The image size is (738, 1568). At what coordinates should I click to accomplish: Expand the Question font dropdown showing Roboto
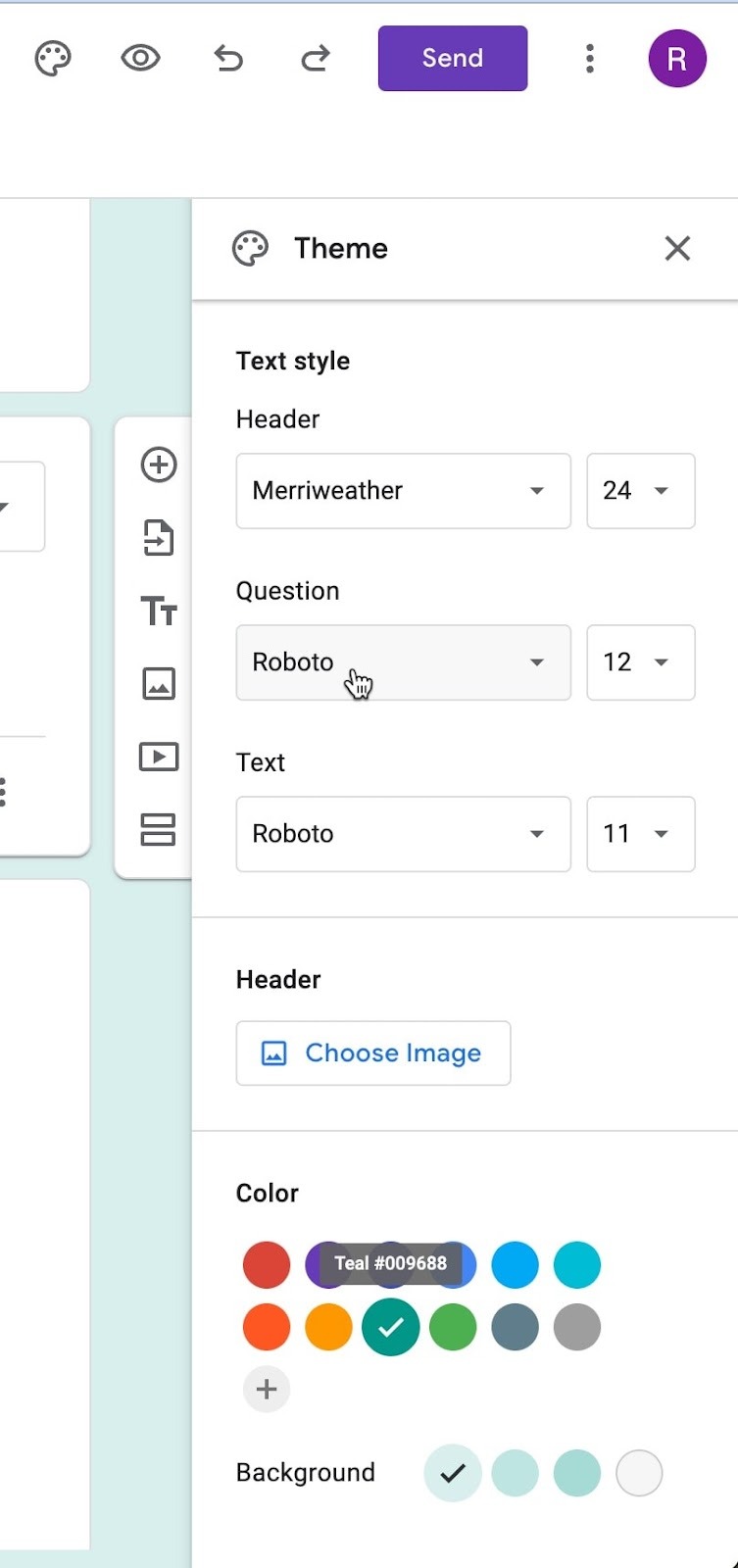coord(403,662)
